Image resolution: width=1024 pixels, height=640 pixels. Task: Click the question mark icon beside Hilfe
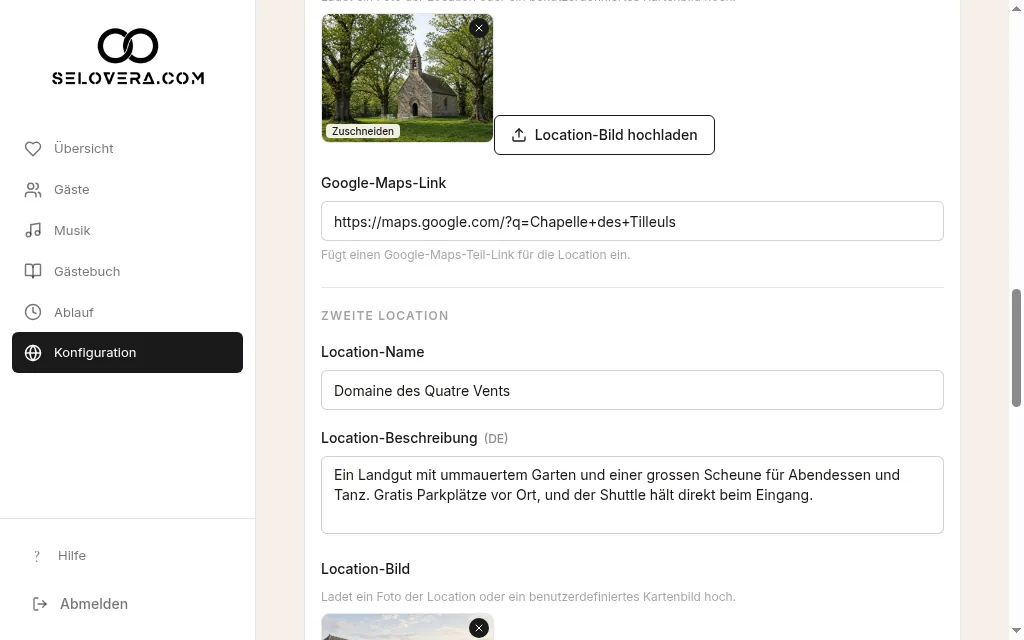(x=37, y=556)
